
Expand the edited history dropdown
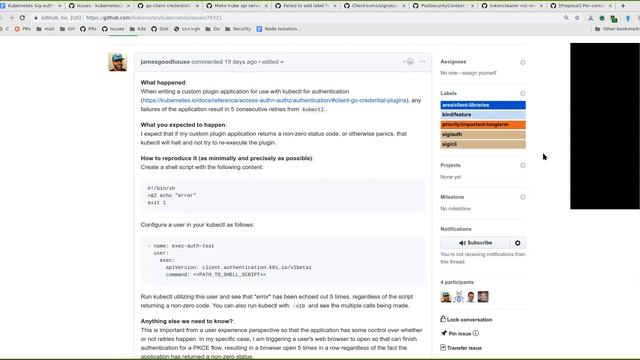(273, 62)
